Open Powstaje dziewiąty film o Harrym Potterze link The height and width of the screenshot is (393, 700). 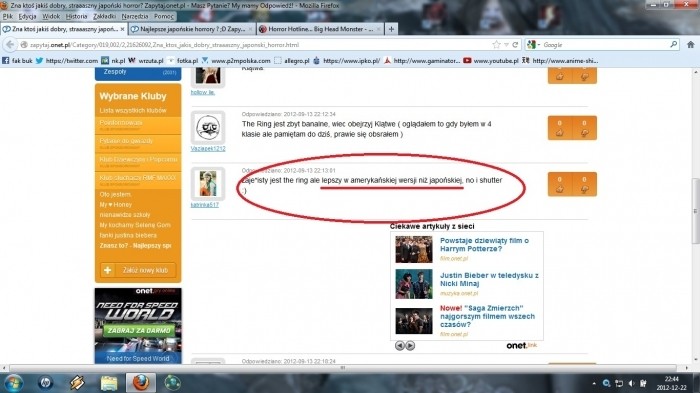[484, 244]
